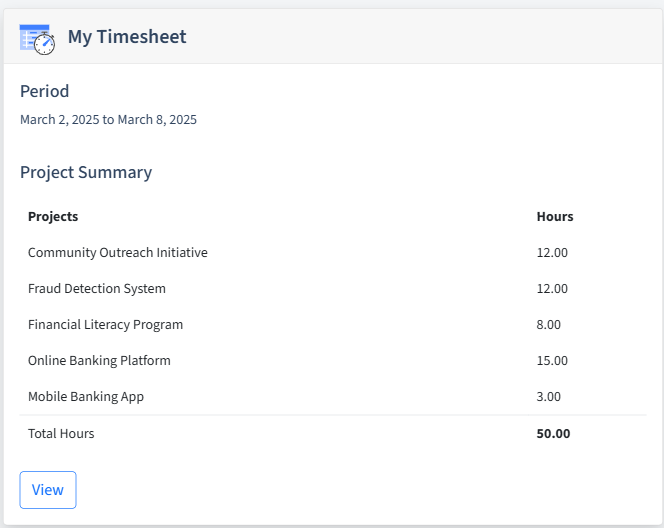Select the Period heading
Viewport: 664px width, 528px height.
pyautogui.click(x=44, y=91)
